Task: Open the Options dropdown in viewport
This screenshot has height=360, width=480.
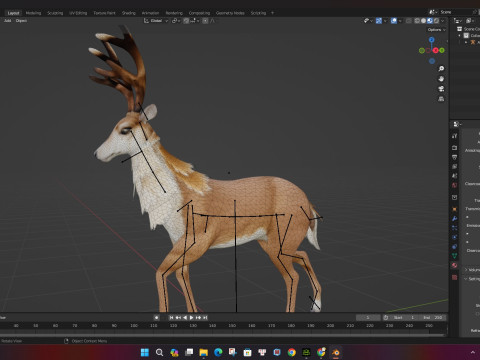Action: [x=437, y=30]
